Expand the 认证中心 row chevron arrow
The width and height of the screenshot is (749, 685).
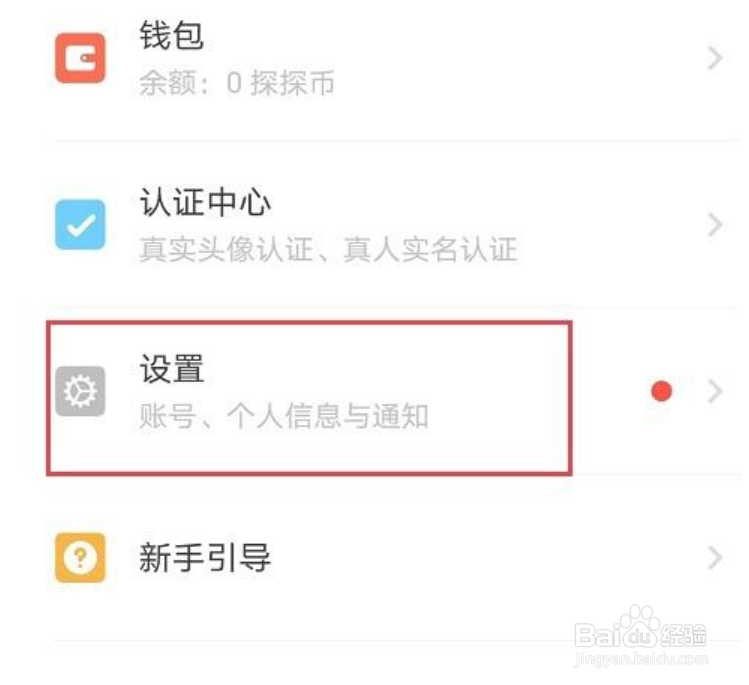click(x=715, y=225)
